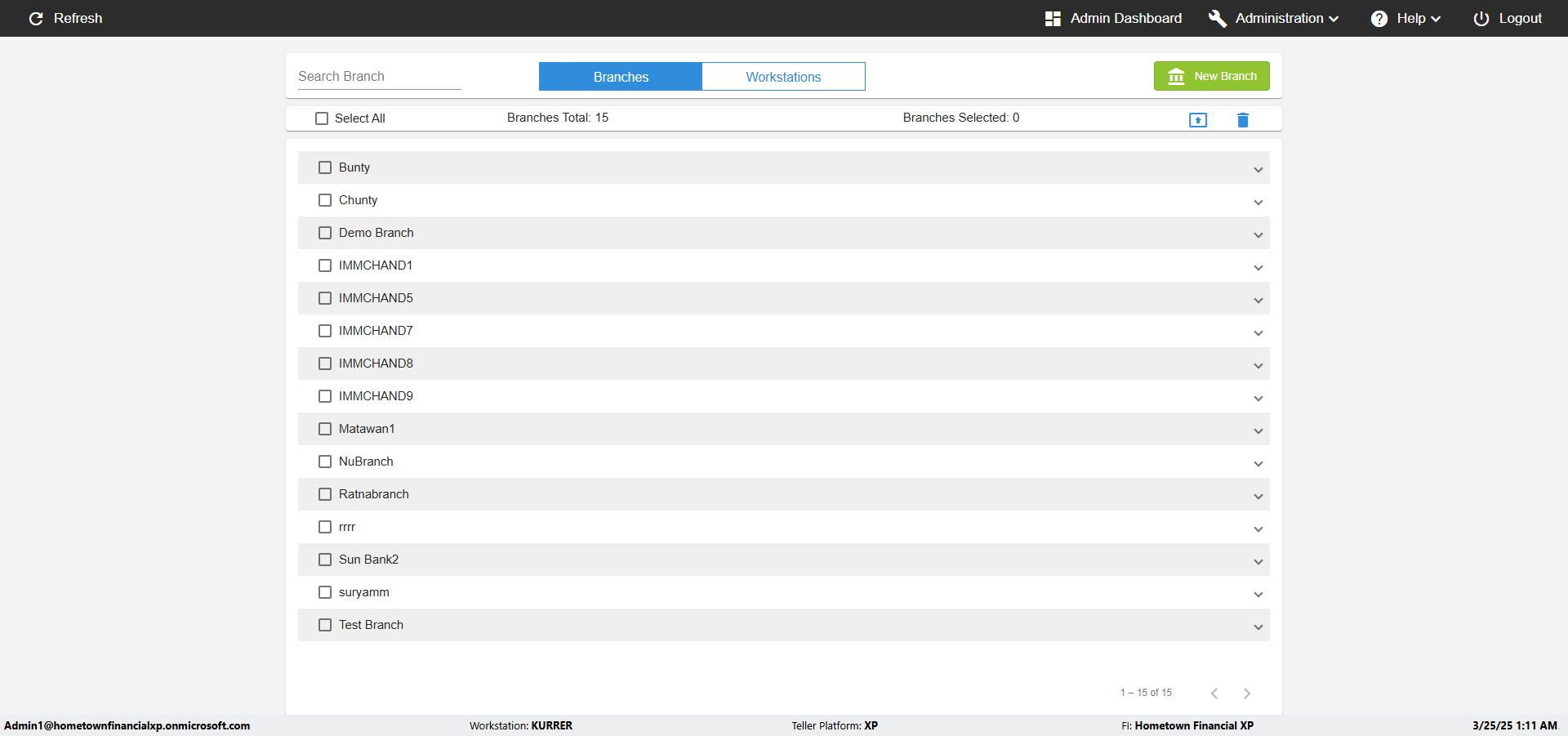
Task: Click the admin email in status bar
Action: [127, 725]
